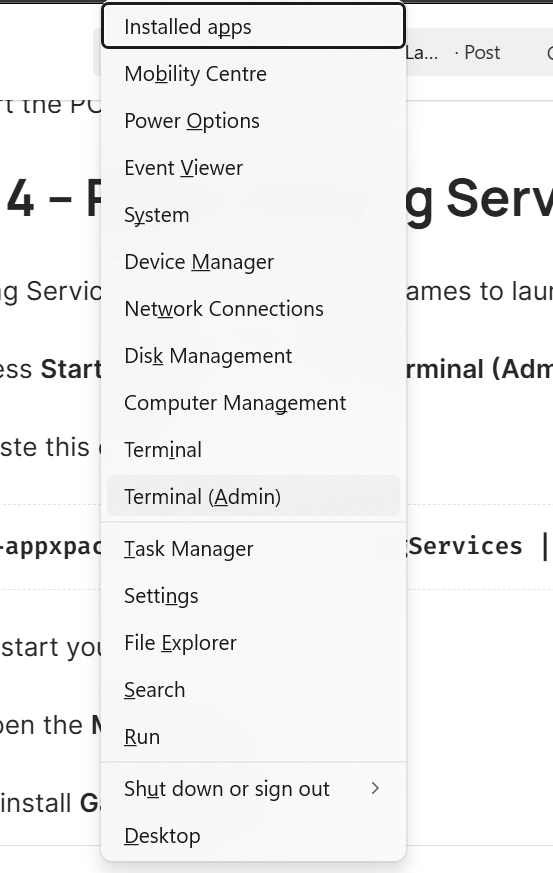Open Power Options

coord(253,121)
